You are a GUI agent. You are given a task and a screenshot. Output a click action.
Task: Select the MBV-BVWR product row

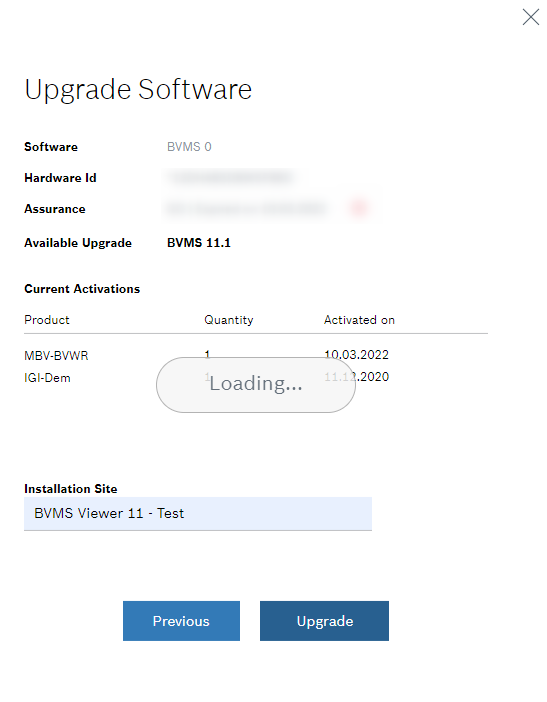pyautogui.click(x=256, y=355)
